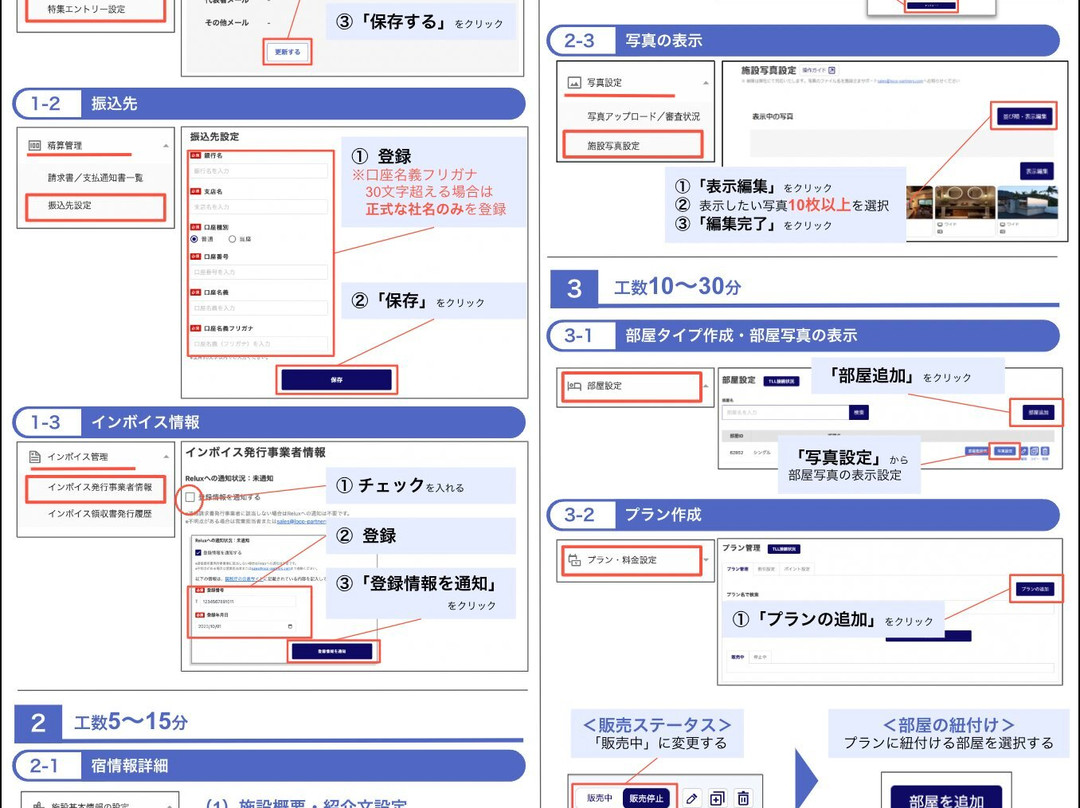The height and width of the screenshot is (808, 1080).
Task: Click the プラン・料金設定 calendar icon
Action: click(574, 560)
